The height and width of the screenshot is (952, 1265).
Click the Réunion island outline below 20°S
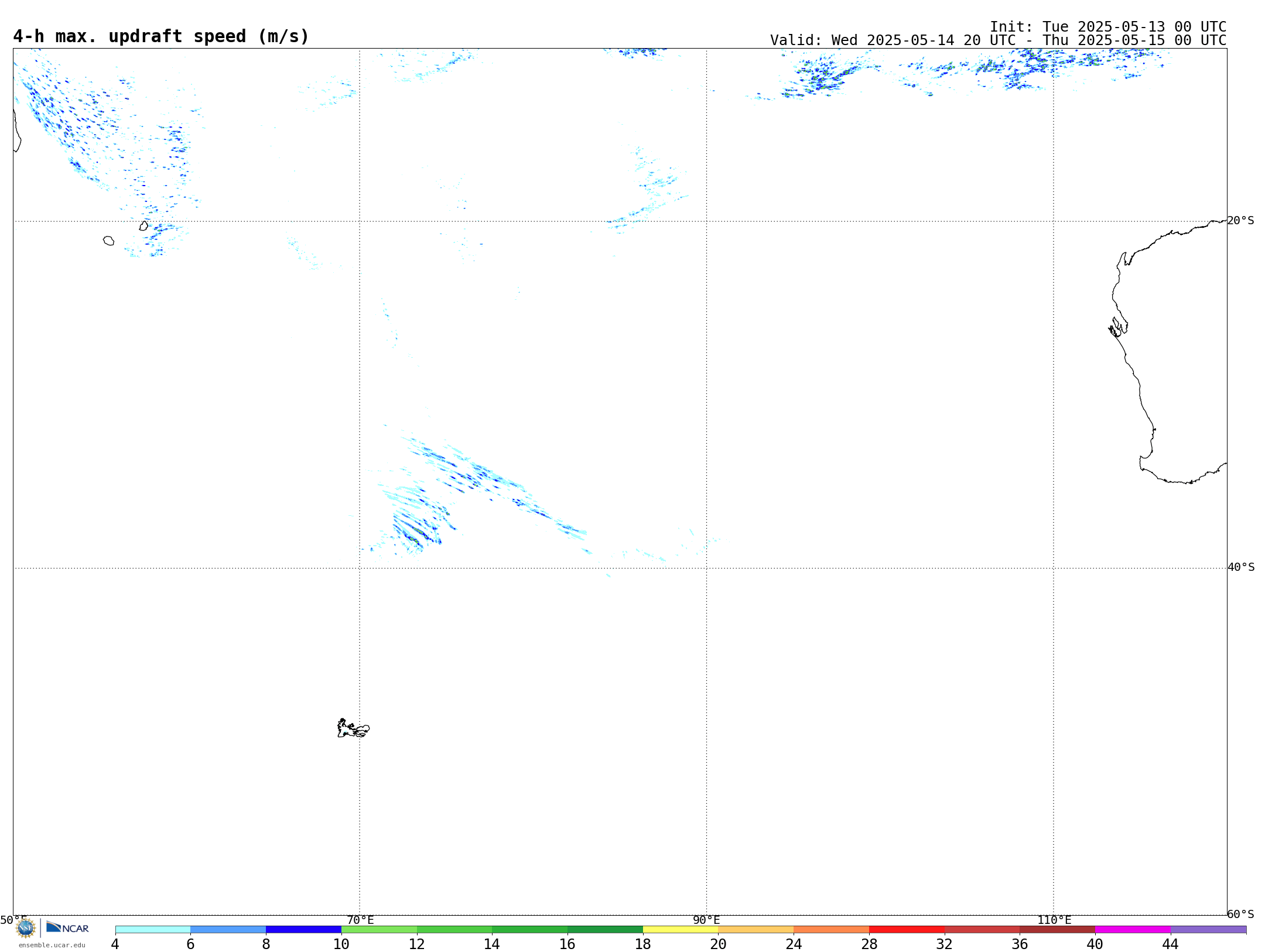coord(108,241)
